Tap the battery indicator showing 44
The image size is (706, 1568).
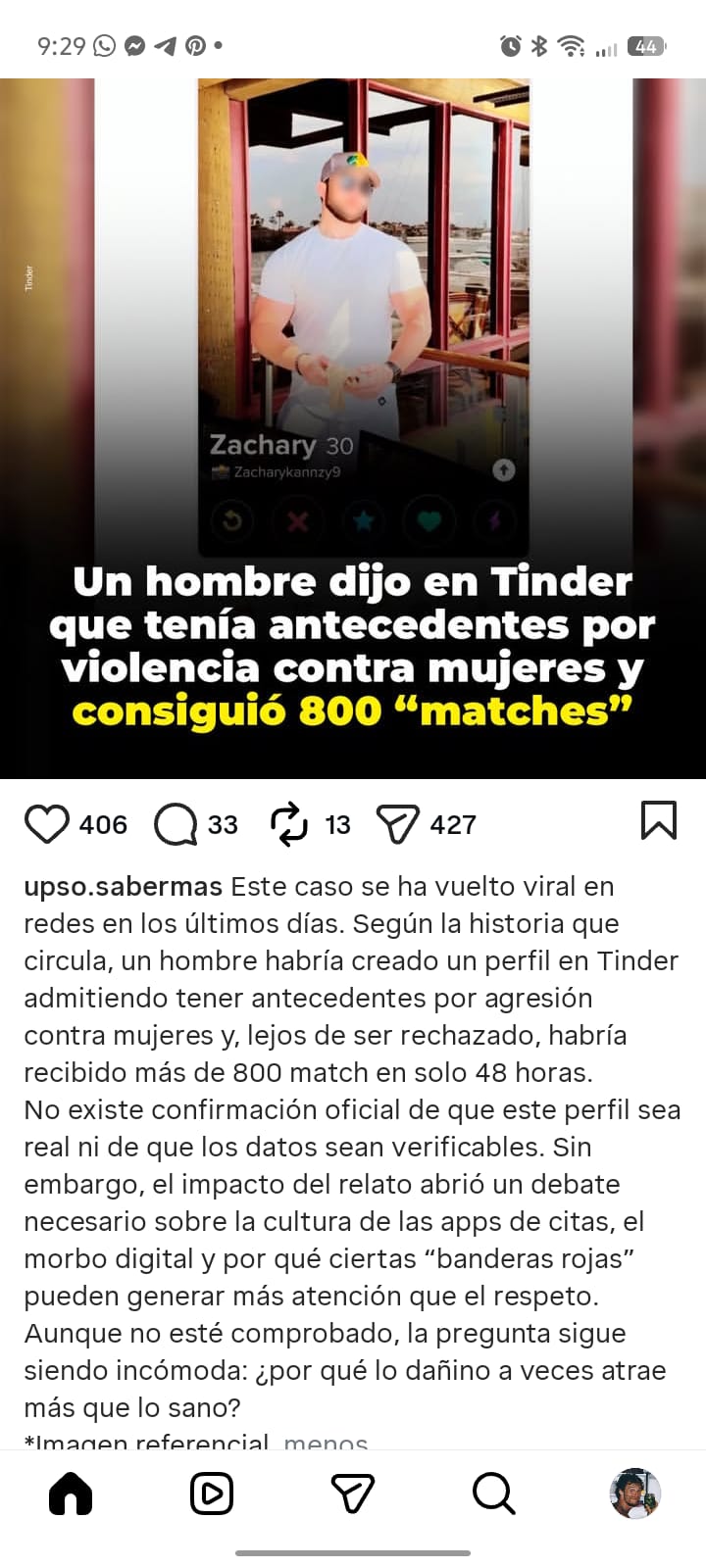[646, 45]
